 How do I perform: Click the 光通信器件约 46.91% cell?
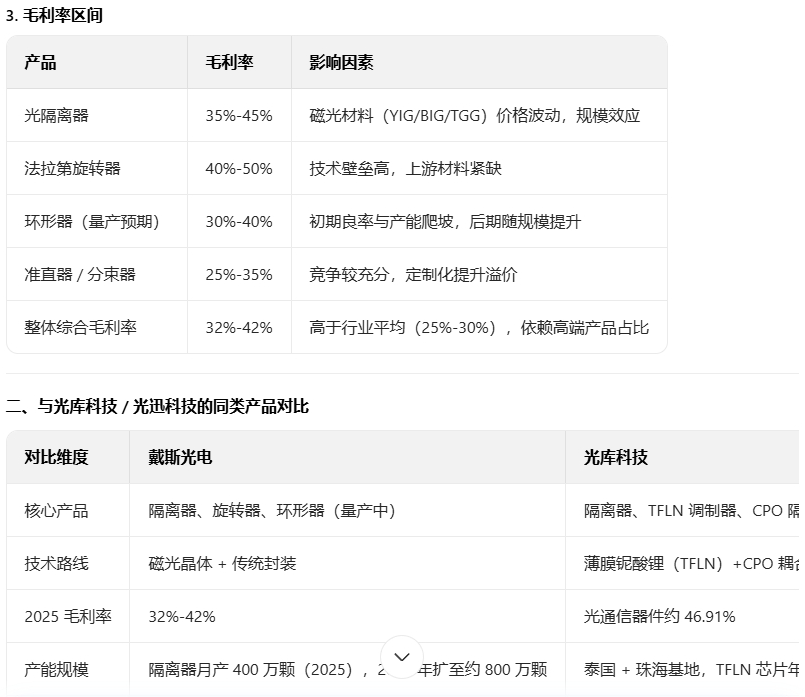coord(660,617)
